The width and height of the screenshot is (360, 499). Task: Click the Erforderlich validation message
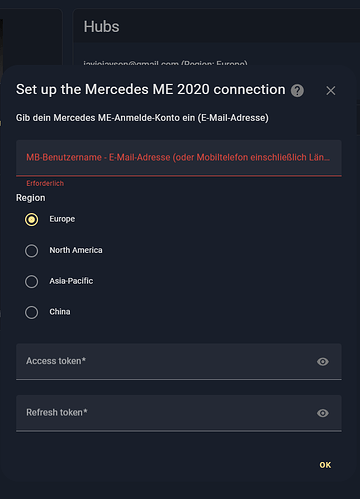point(45,183)
